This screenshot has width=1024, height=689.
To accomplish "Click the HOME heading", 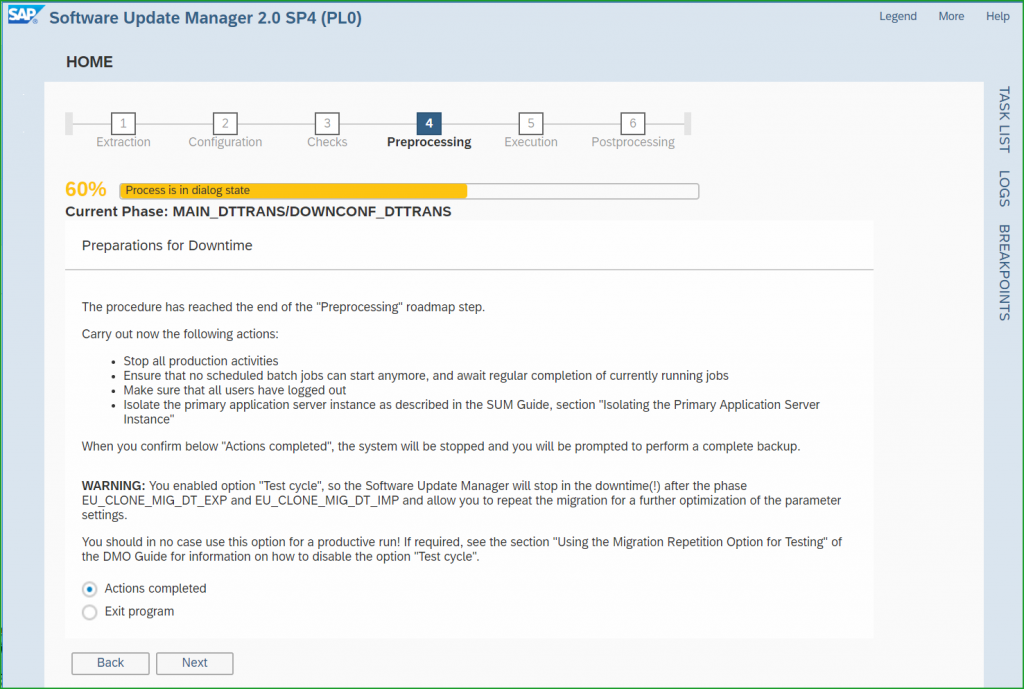I will click(89, 62).
